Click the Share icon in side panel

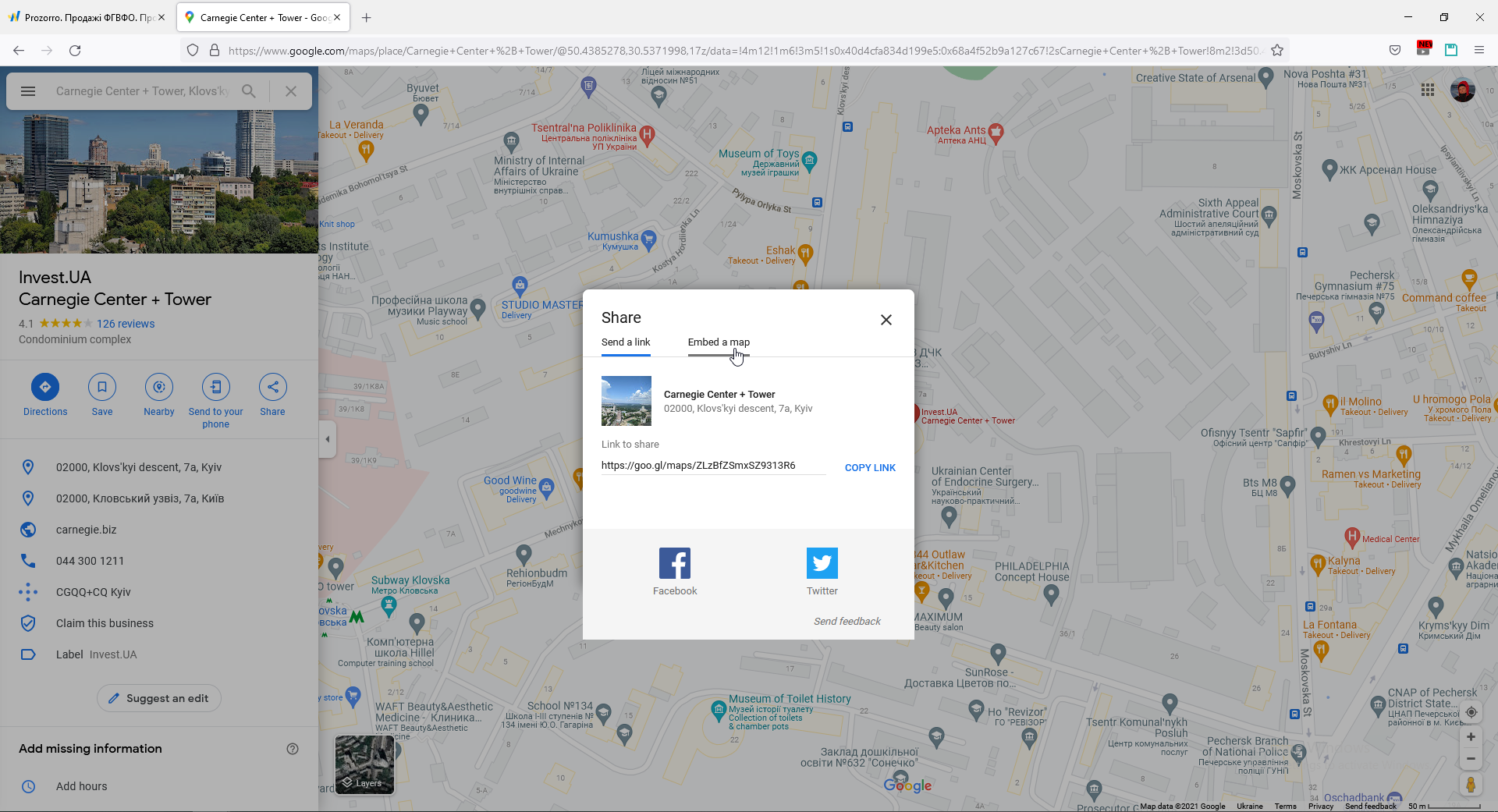click(x=272, y=387)
